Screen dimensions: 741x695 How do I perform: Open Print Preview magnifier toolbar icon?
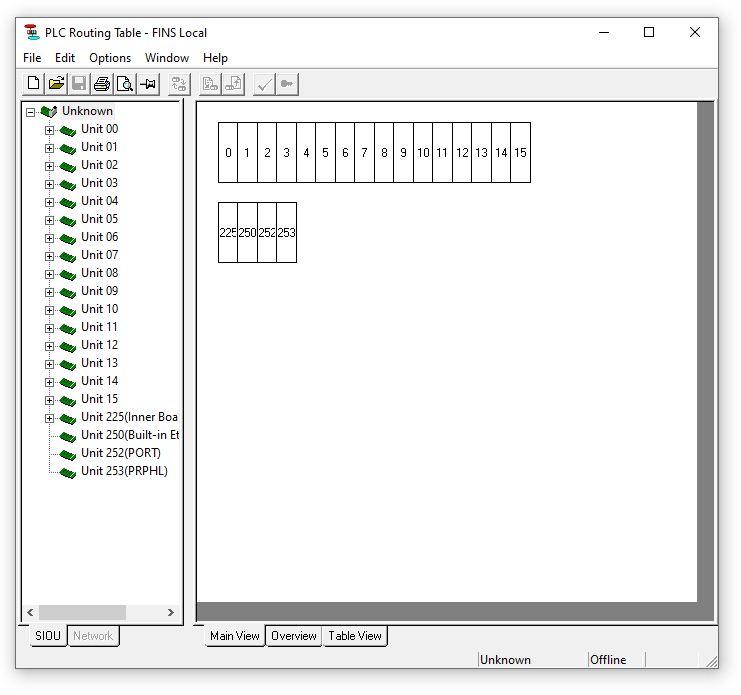coord(125,84)
